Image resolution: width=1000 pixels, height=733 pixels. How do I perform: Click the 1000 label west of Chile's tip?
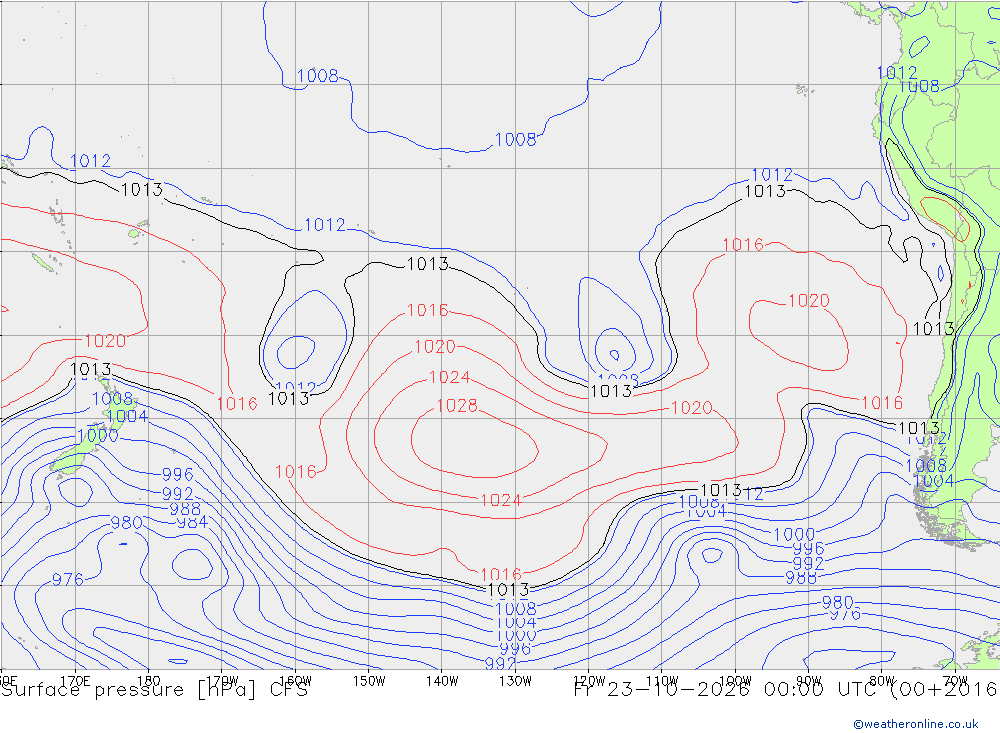coord(794,535)
